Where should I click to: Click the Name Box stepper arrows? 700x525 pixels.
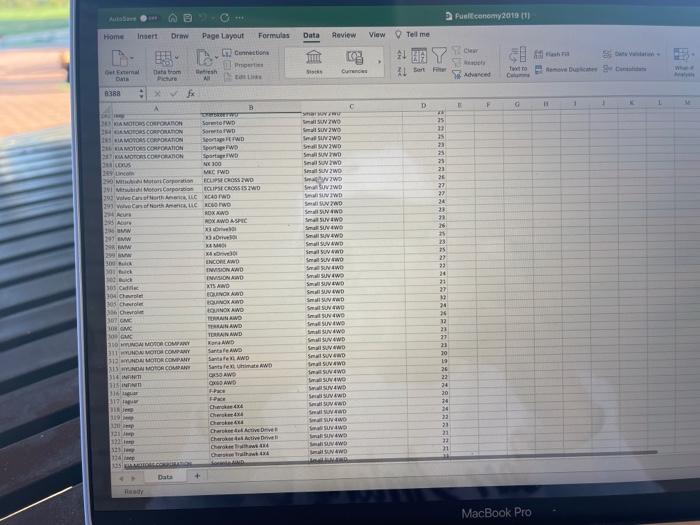pos(142,93)
